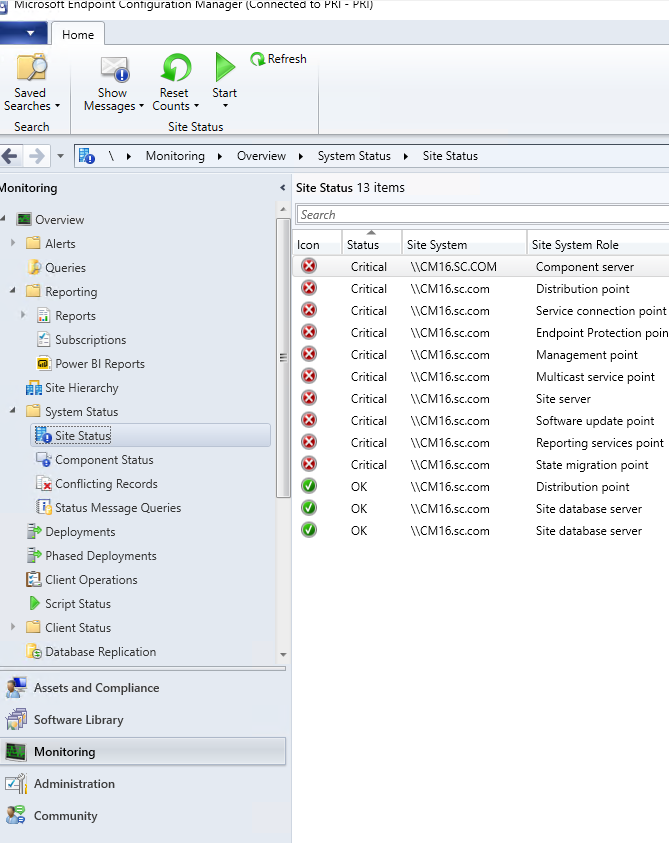The height and width of the screenshot is (843, 669).
Task: Open Database Replication icon
Action: [34, 652]
